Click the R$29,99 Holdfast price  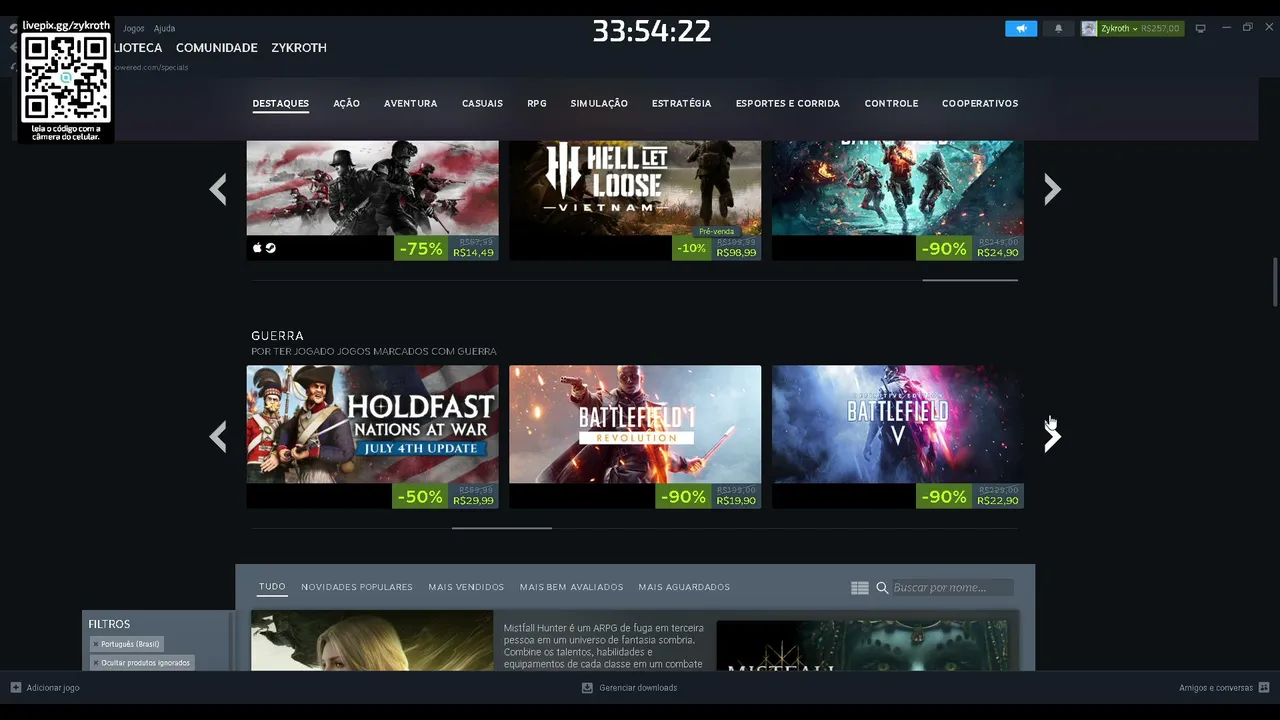tap(473, 500)
